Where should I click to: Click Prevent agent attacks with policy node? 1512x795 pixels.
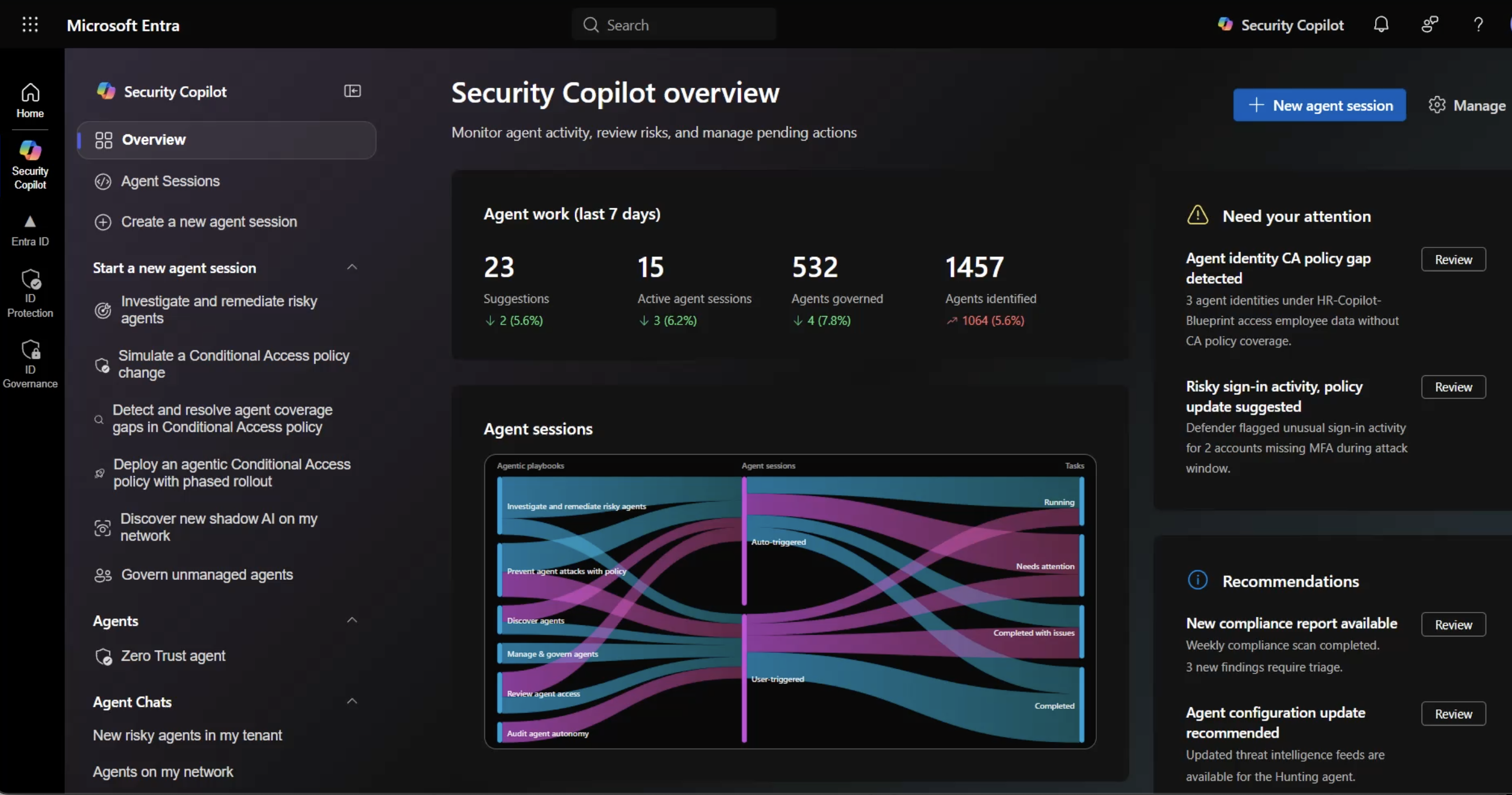tap(500, 571)
